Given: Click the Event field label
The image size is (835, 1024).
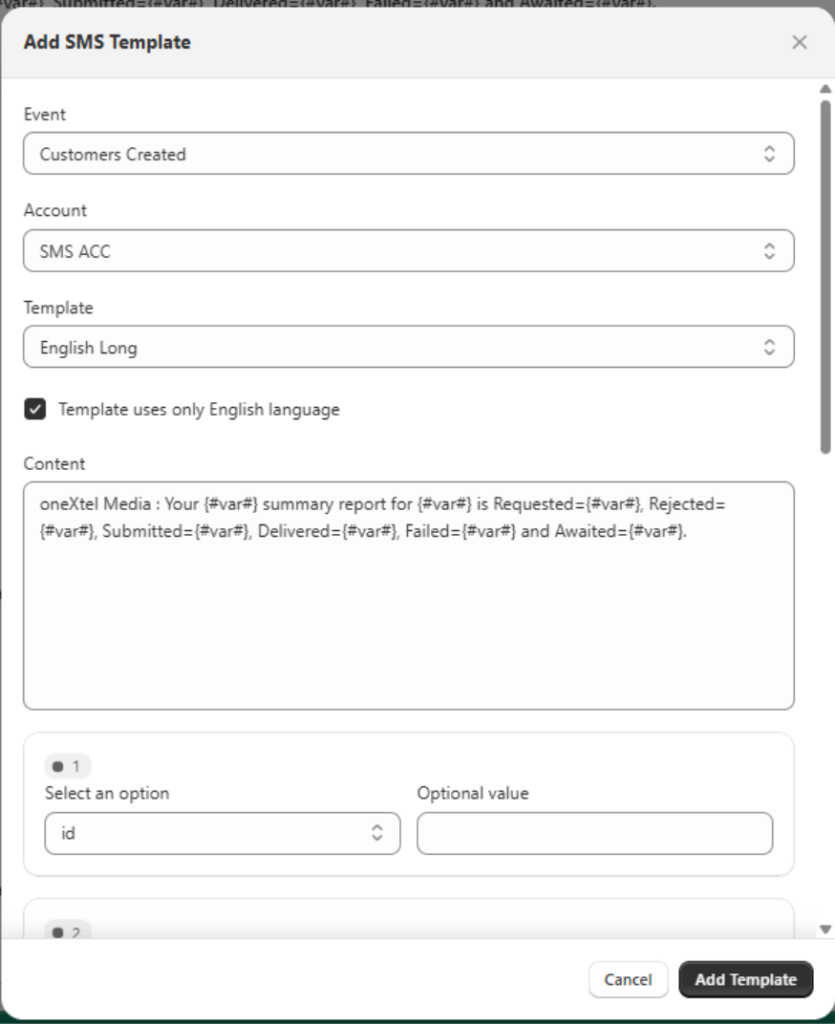Looking at the screenshot, I should [x=45, y=114].
